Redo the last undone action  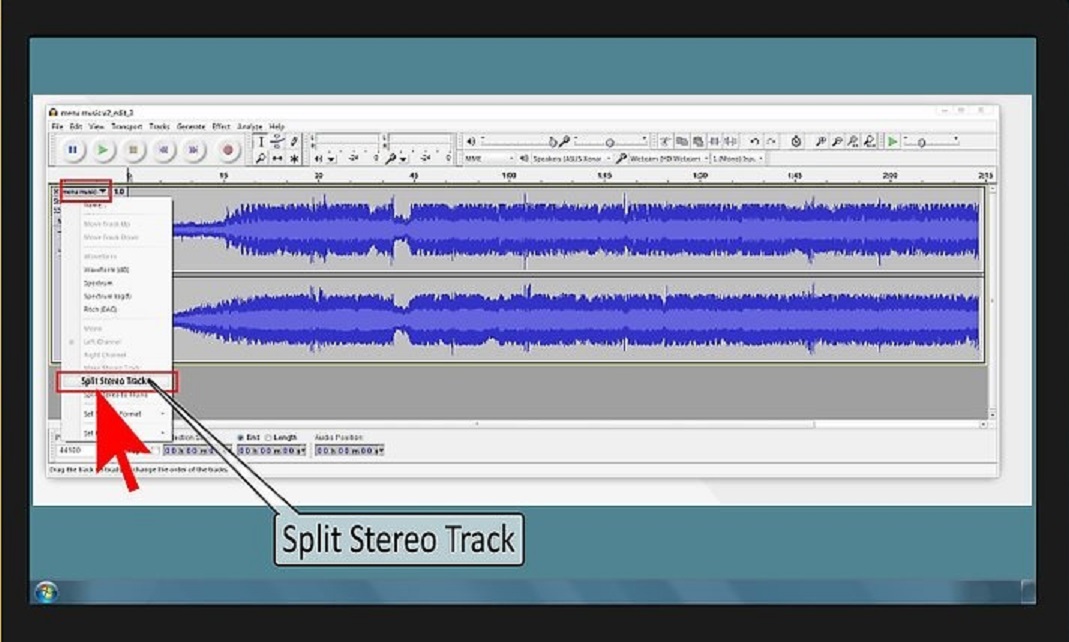pos(771,142)
